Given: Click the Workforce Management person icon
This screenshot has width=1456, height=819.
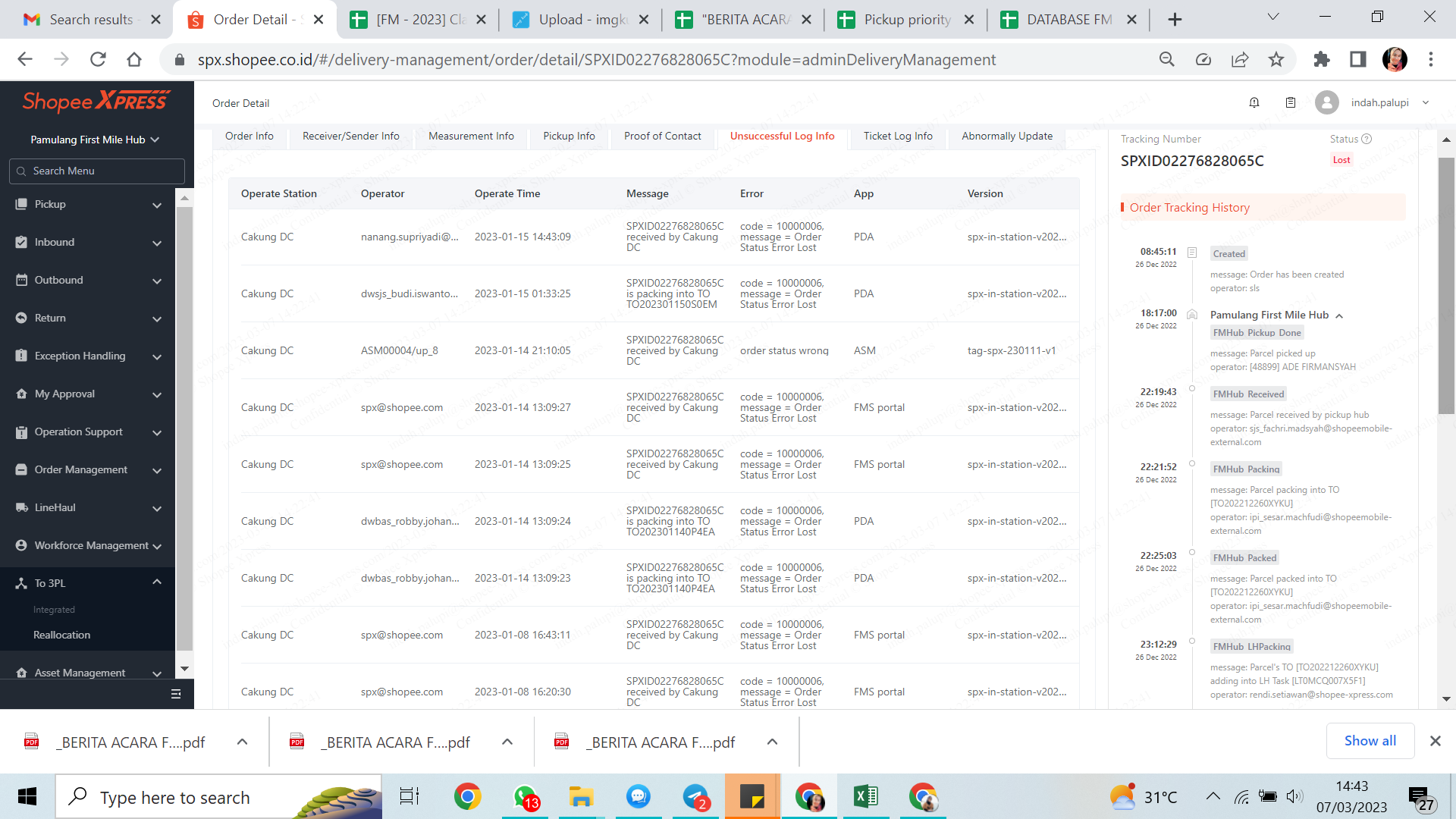Looking at the screenshot, I should coord(21,545).
